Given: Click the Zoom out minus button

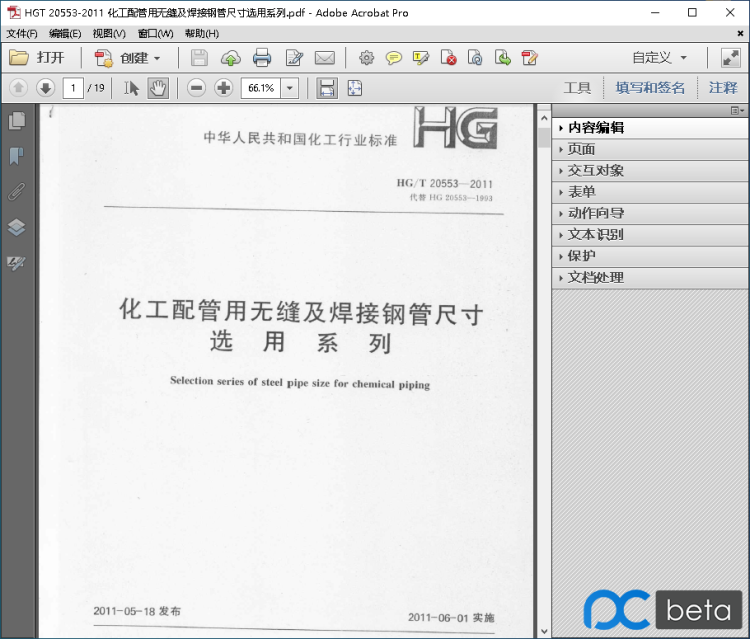Looking at the screenshot, I should coord(197,88).
